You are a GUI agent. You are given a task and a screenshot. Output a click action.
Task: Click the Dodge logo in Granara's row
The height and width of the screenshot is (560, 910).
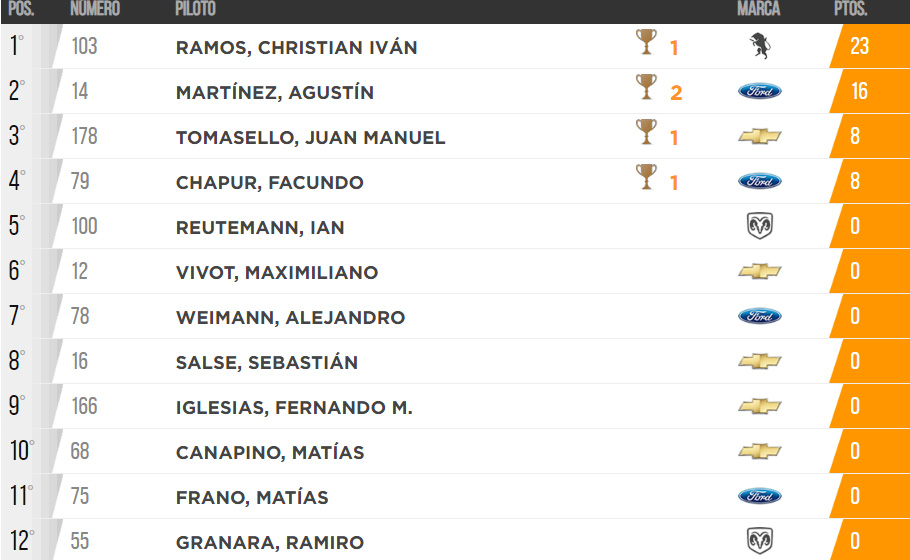click(760, 541)
